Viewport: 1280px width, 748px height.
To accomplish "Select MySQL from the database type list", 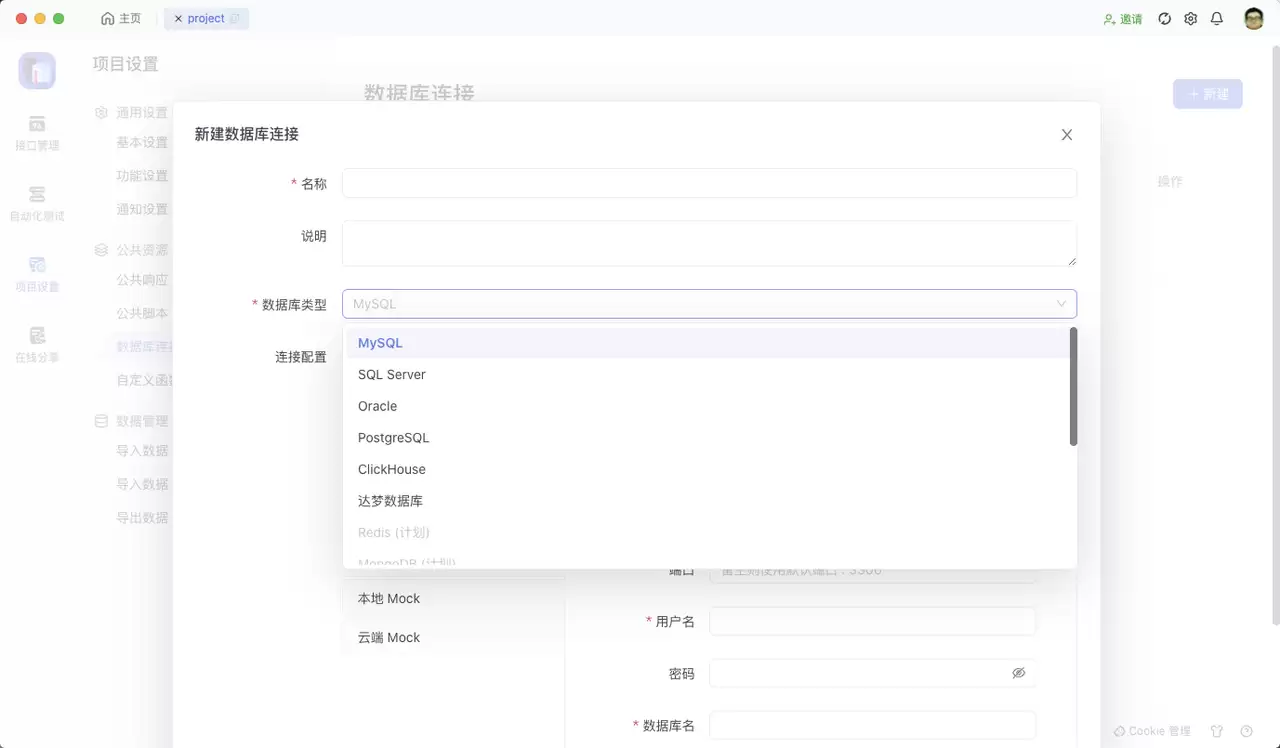I will pyautogui.click(x=708, y=343).
